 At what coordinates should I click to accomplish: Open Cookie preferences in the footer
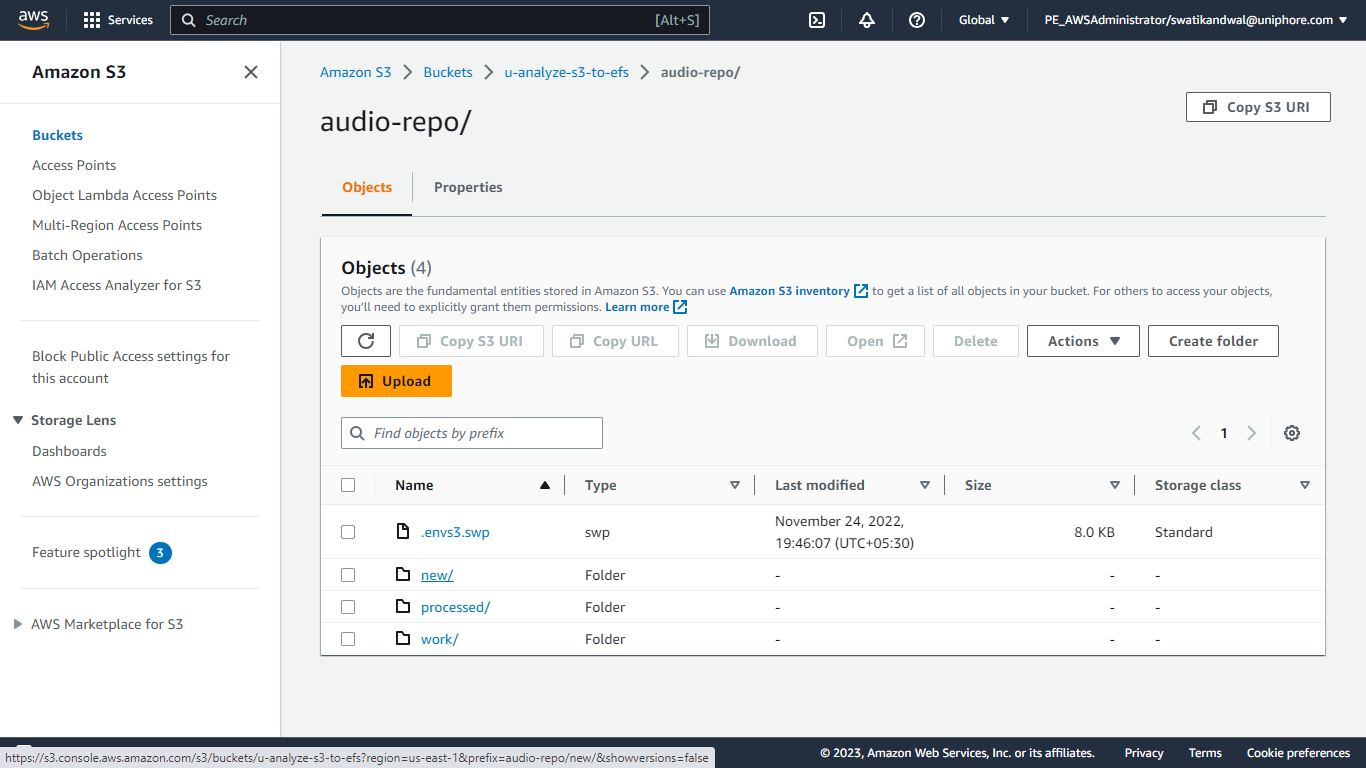tap(1298, 753)
